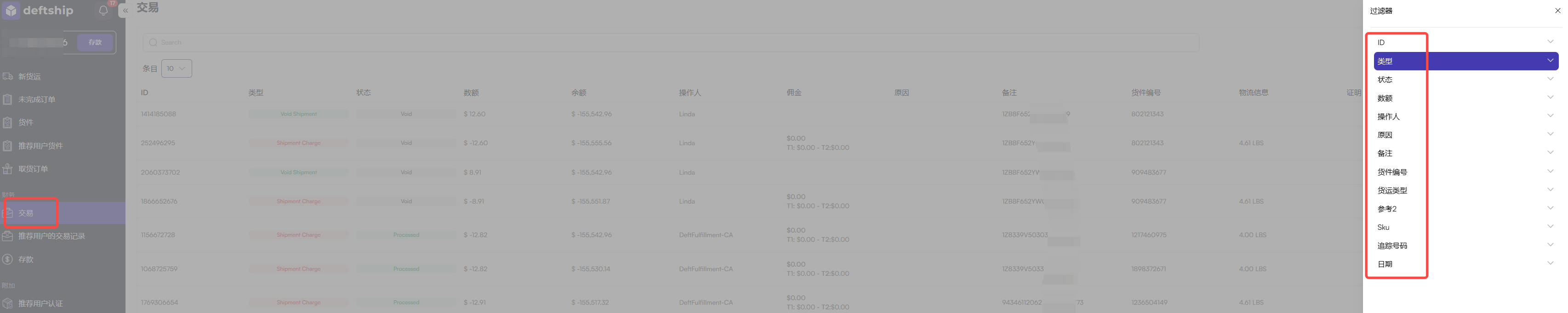This screenshot has width=1568, height=313.
Task: Expand the 货运类型 filter option
Action: [1466, 191]
